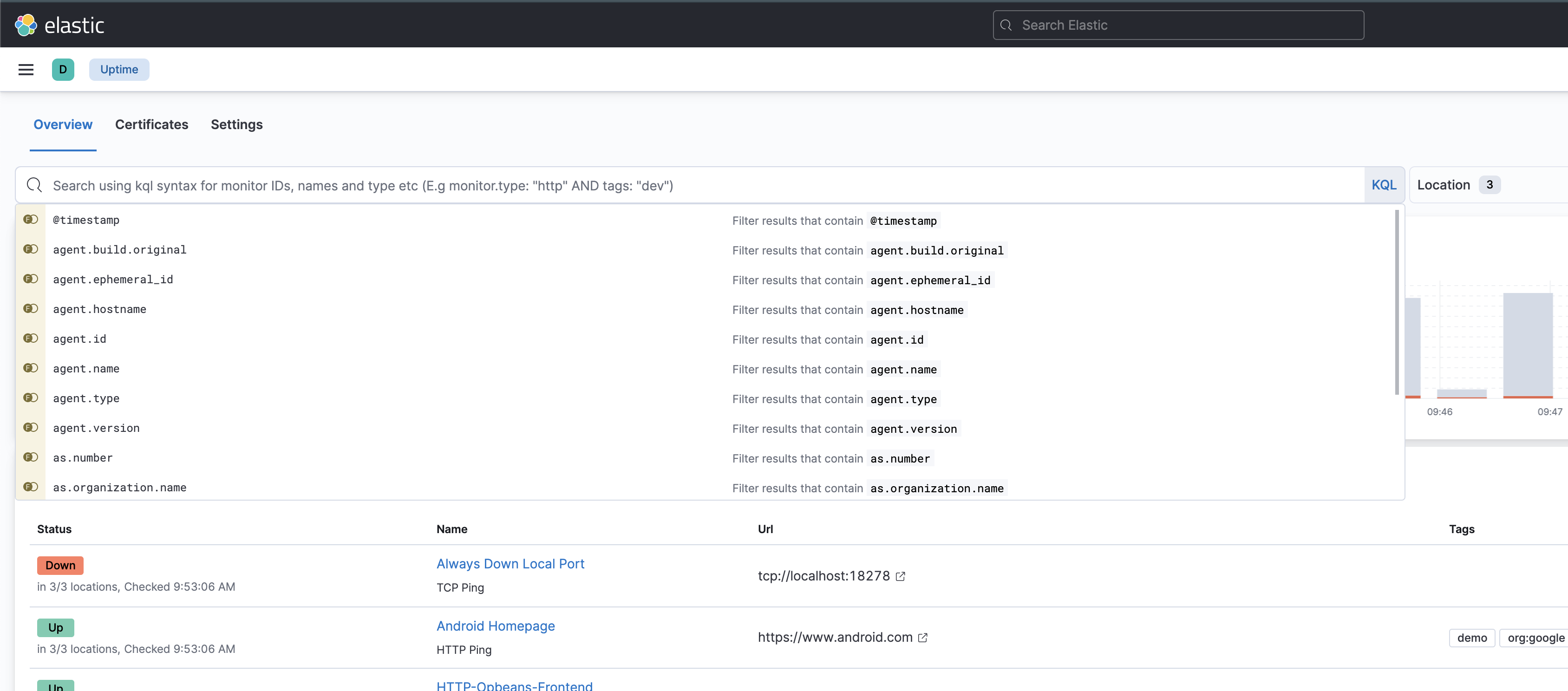Open tcp://localhost:18278 via its external link icon
The width and height of the screenshot is (1568, 691).
tap(900, 576)
